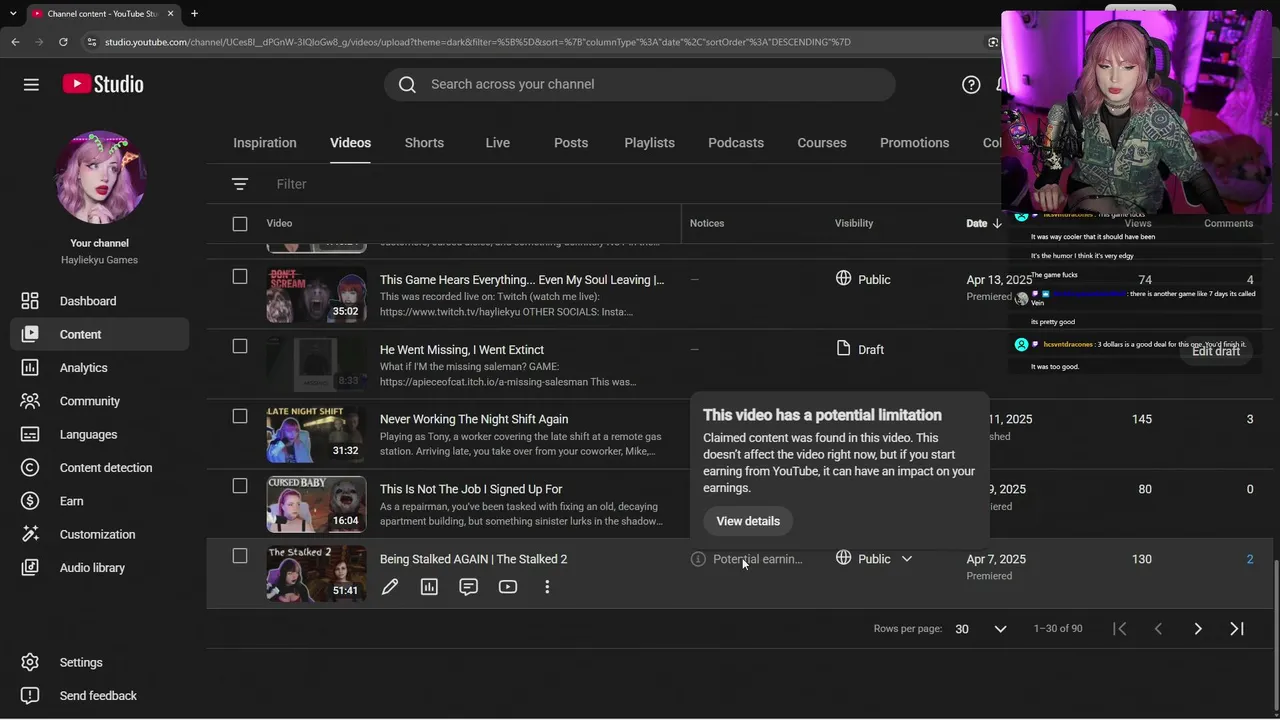This screenshot has height=720, width=1280.
Task: Open comments icon for The Stalked 2
Action: coord(468,587)
